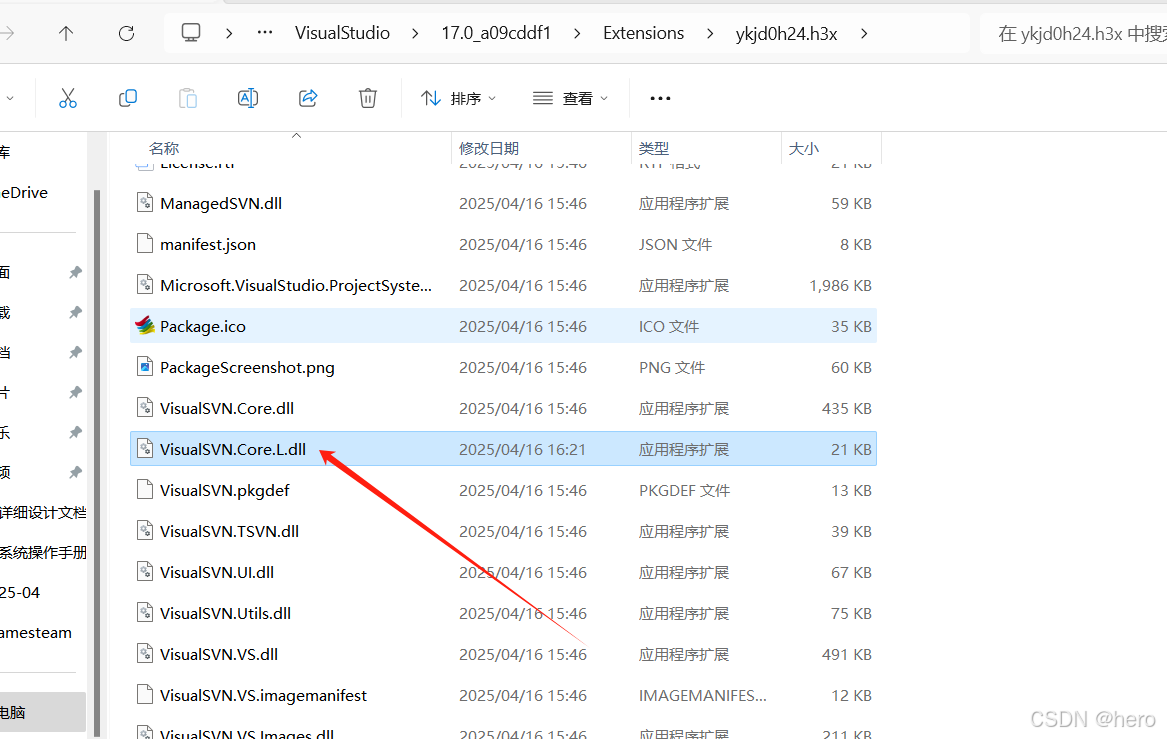1167x739 pixels.
Task: Click the Package.ico file icon
Action: coord(145,326)
